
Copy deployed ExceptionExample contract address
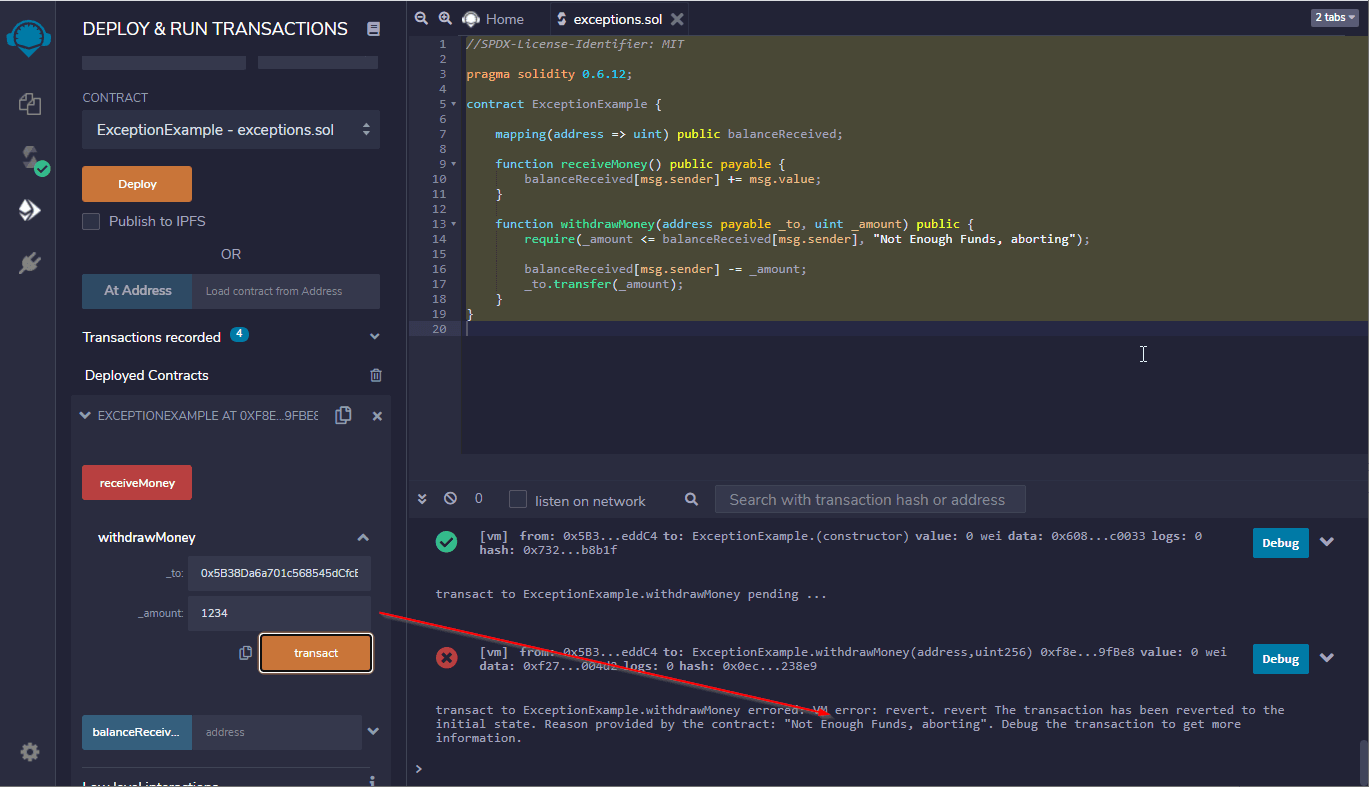(x=343, y=415)
